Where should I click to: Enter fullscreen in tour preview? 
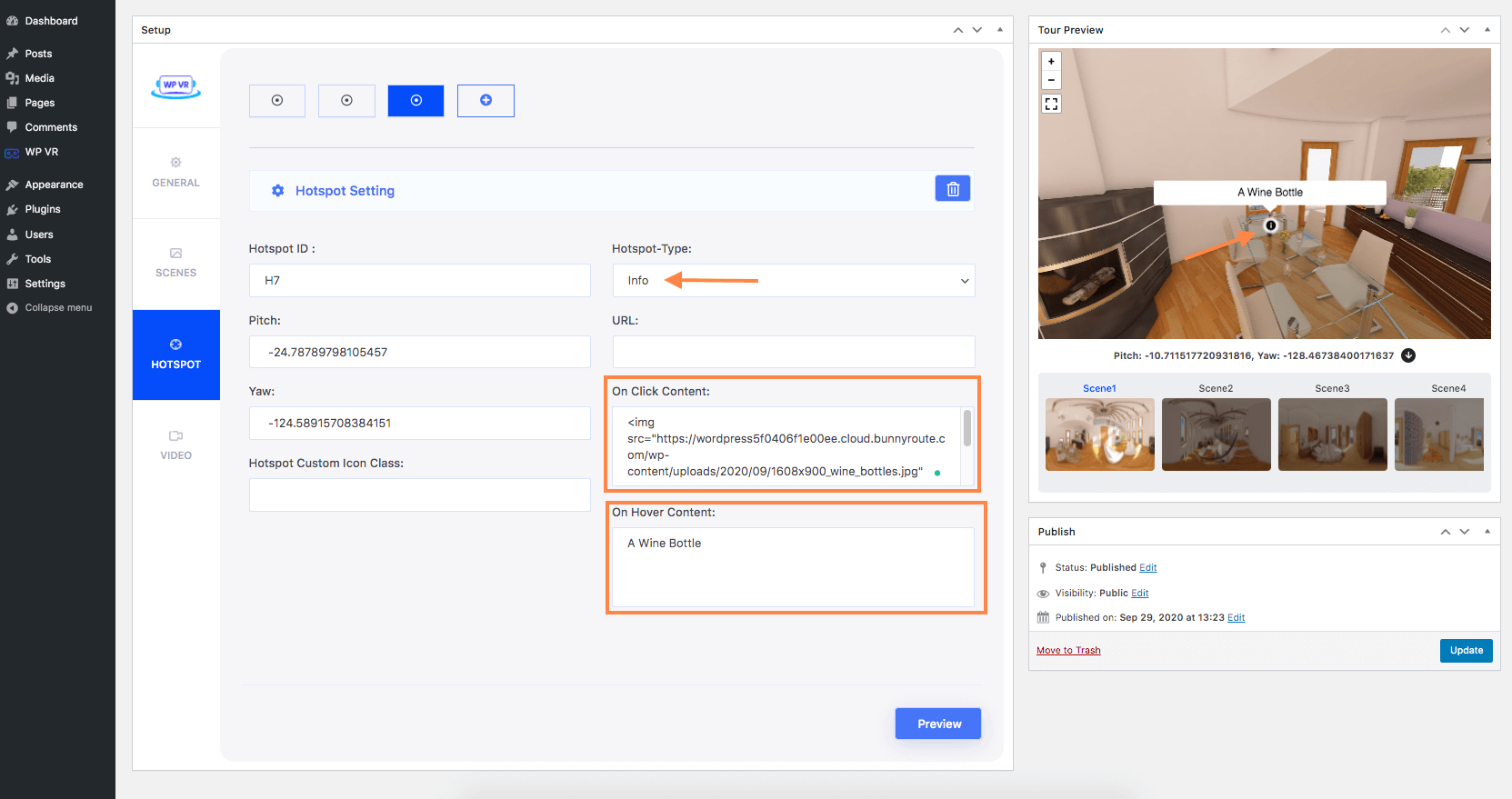pos(1051,105)
